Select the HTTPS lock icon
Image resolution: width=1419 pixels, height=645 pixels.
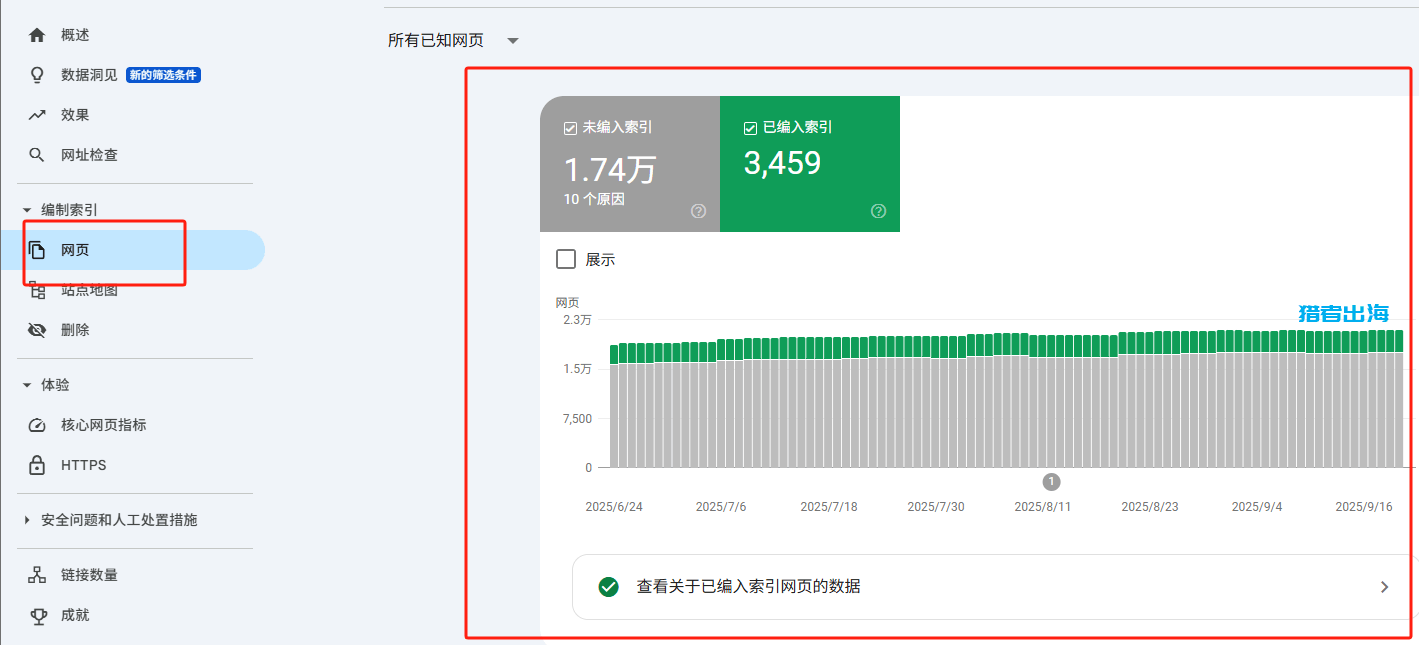(37, 464)
